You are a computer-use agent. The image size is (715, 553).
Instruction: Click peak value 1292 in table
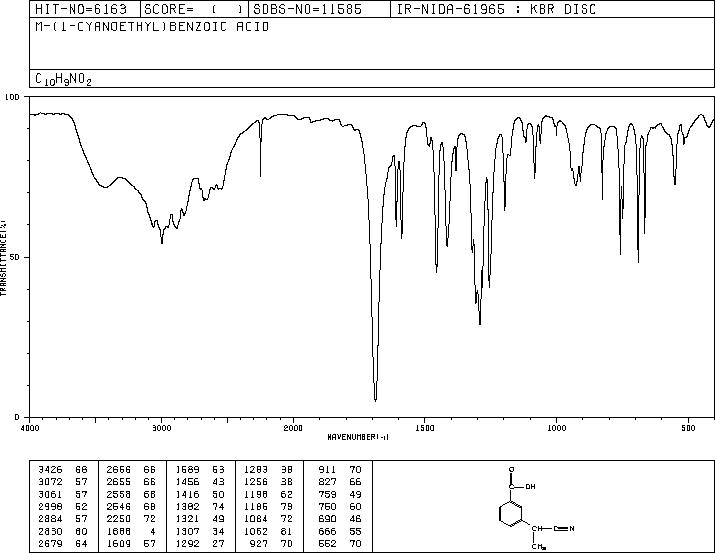(x=187, y=544)
